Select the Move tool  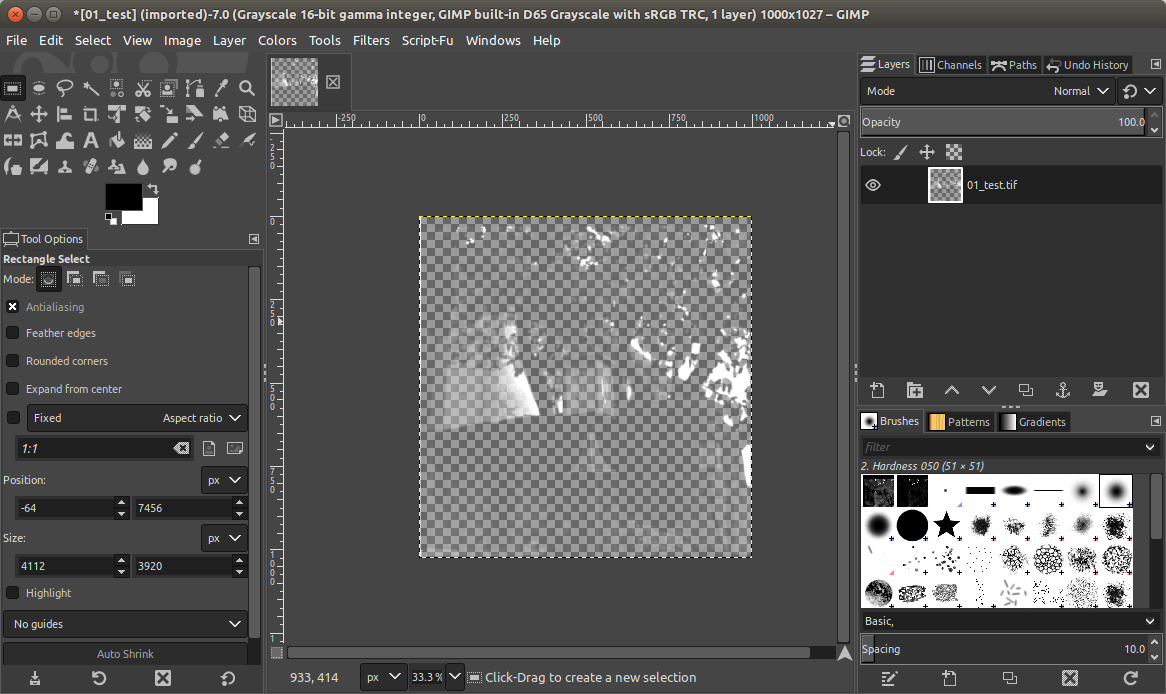tap(39, 114)
